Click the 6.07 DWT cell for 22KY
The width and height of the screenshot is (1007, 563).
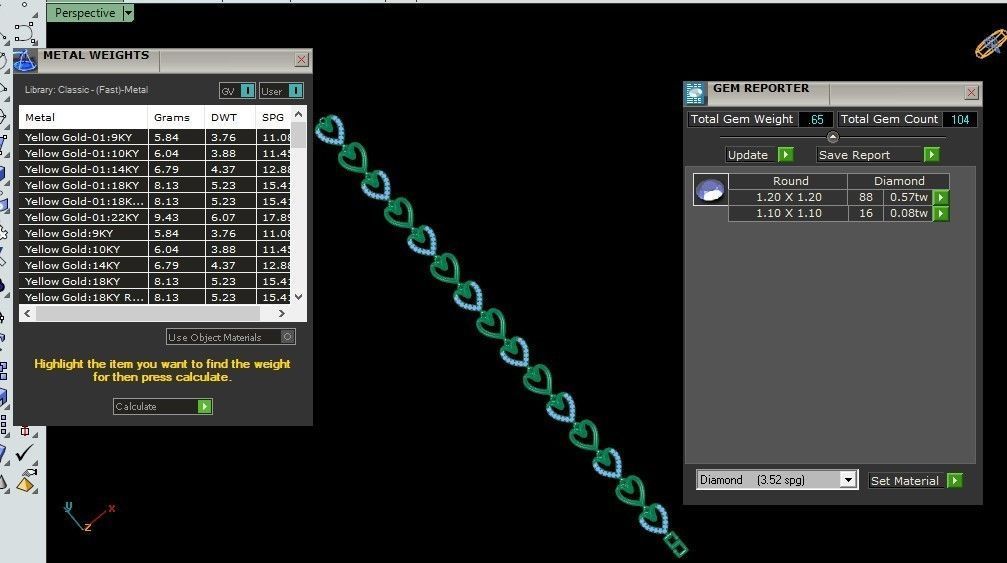[231, 217]
